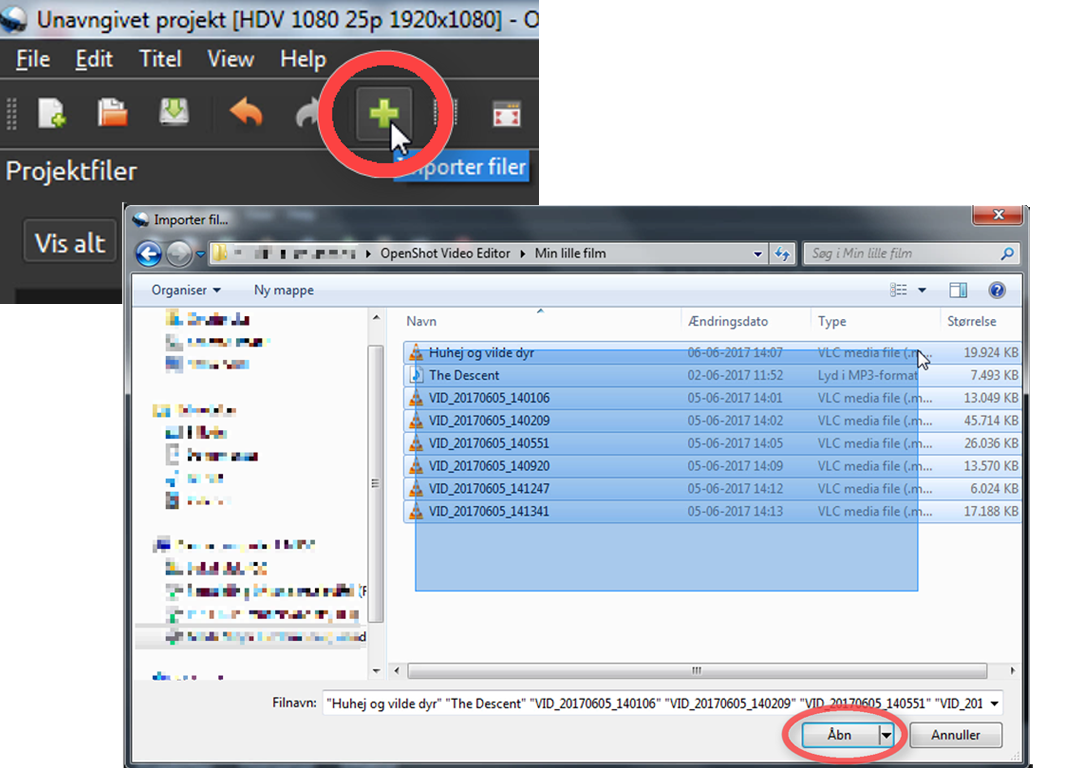Close the Importer fil dialog
Image resolution: width=1080 pixels, height=768 pixels.
coord(998,216)
